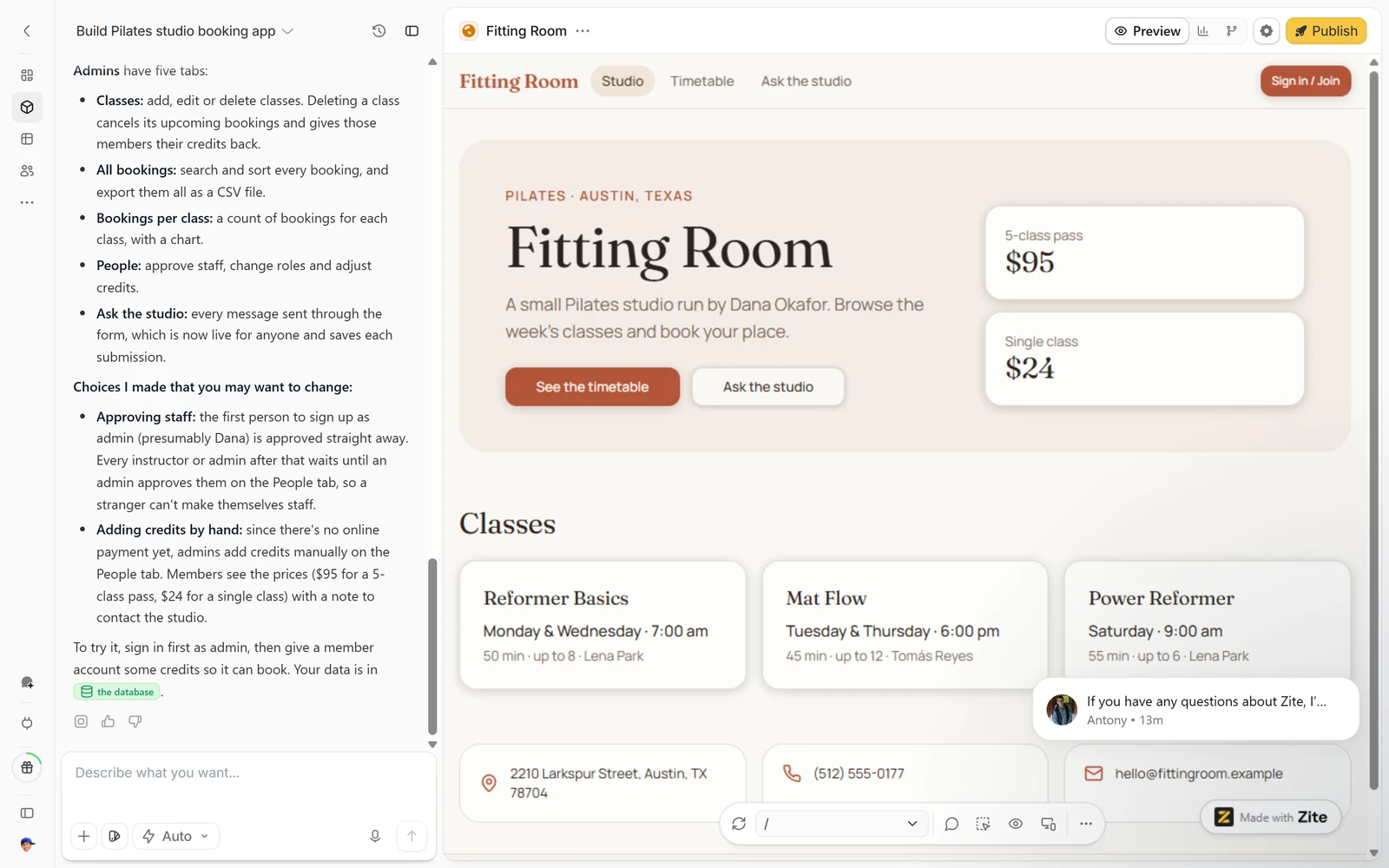
Task: Open the version branch icon
Action: 1231,31
